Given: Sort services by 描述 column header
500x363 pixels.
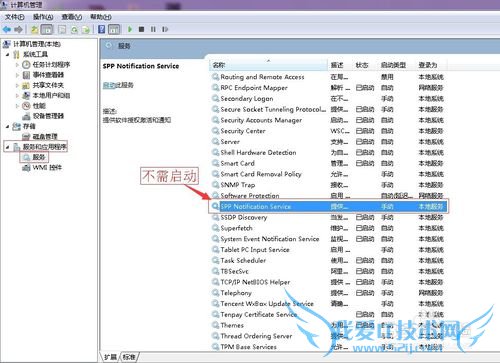Looking at the screenshot, I should (340, 65).
